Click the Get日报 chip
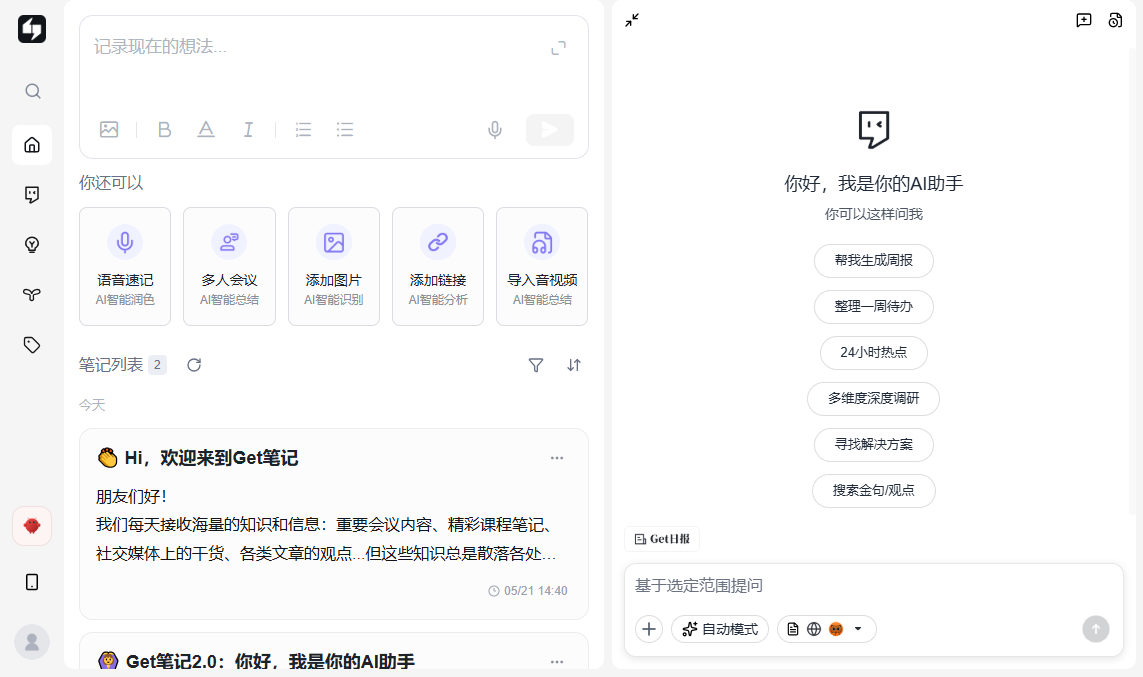 click(x=662, y=539)
